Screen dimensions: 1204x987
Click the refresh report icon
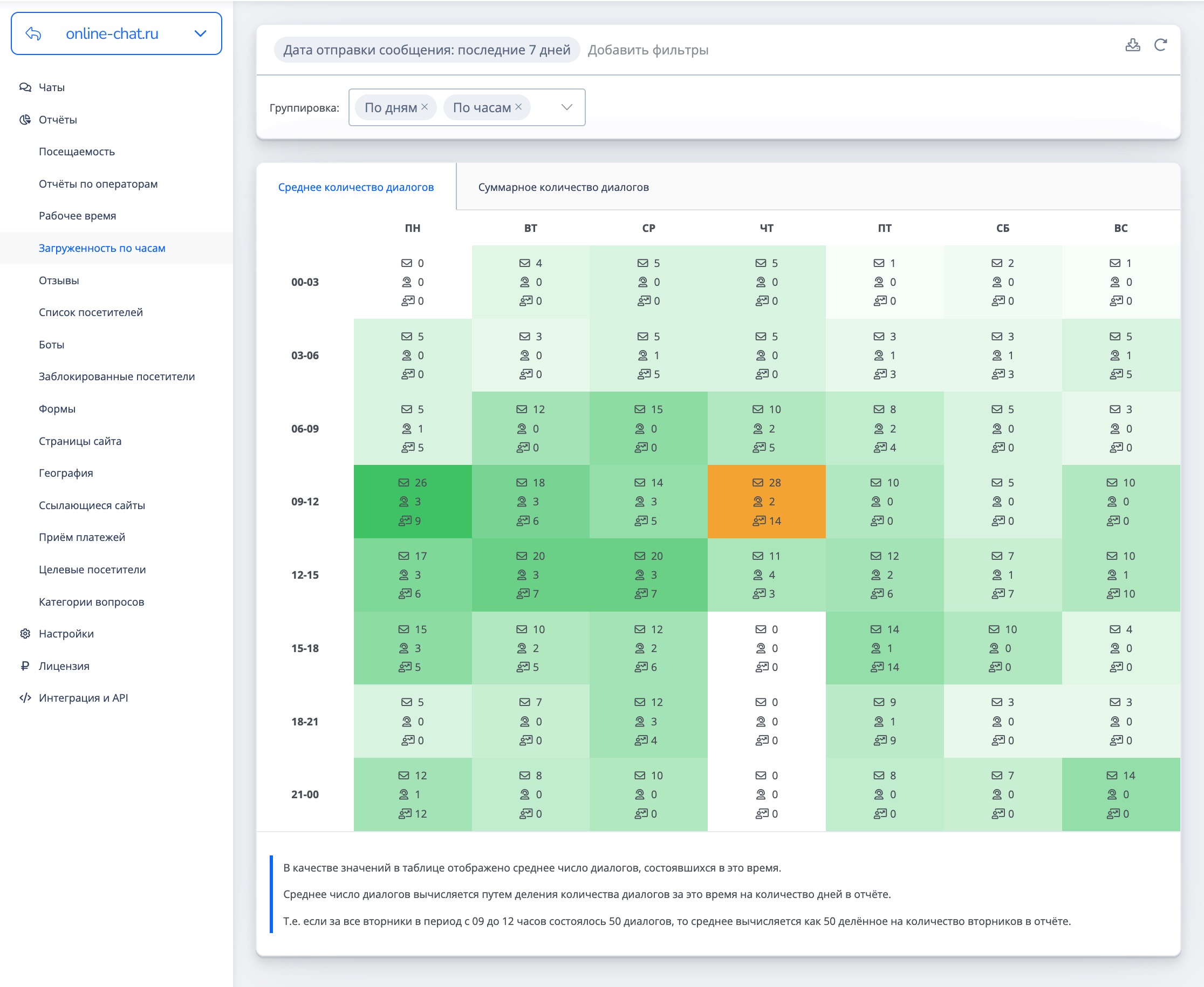tap(1160, 45)
